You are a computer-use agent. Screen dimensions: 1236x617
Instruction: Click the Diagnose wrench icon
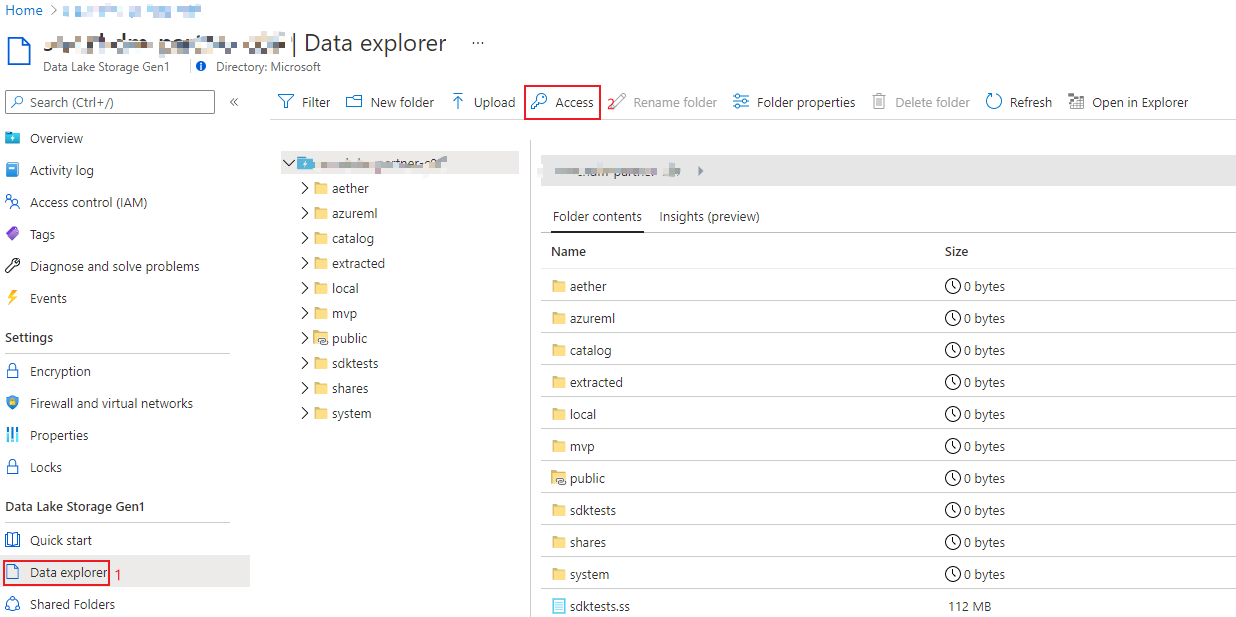(13, 266)
